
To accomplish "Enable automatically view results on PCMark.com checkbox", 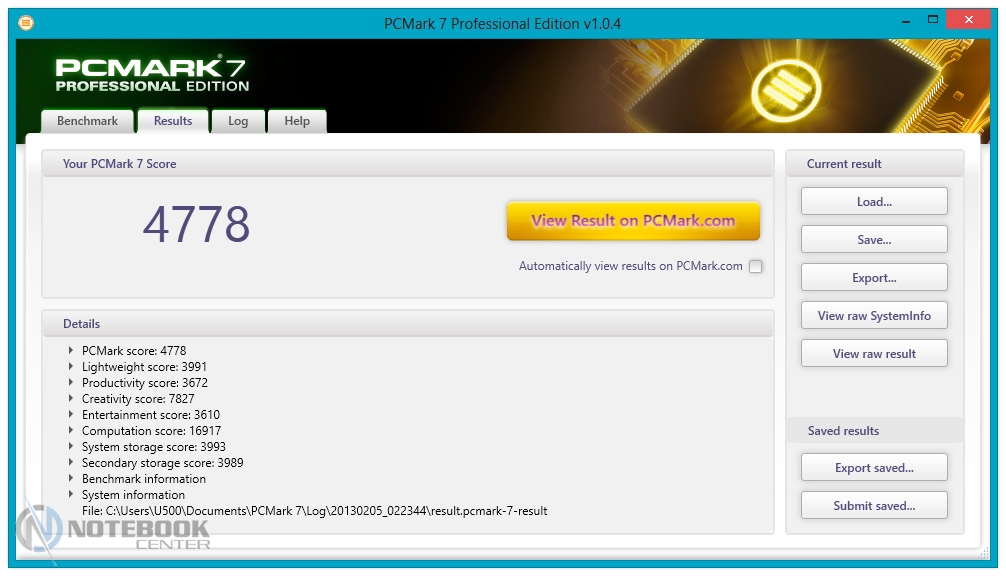I will (x=755, y=266).
